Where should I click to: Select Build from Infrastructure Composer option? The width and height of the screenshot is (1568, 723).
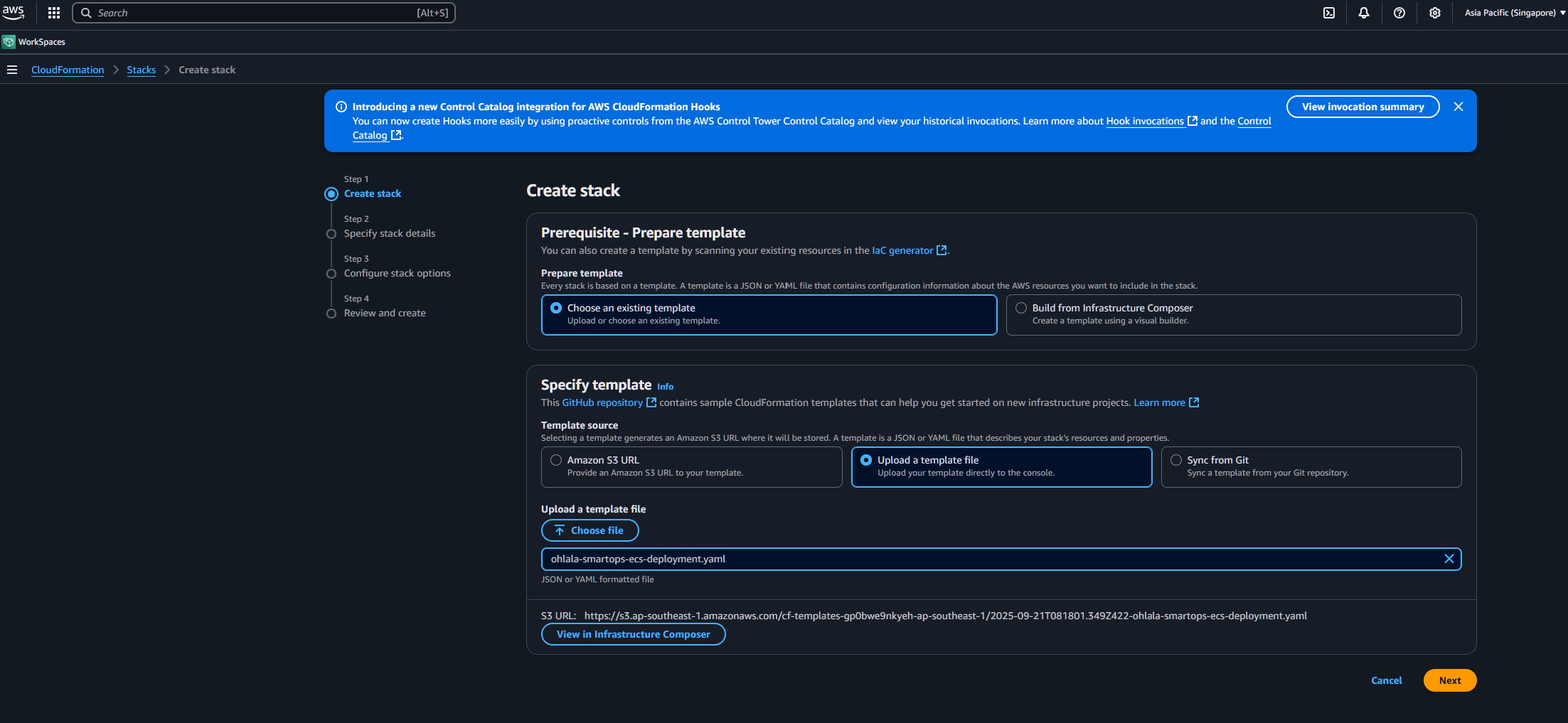[1021, 308]
